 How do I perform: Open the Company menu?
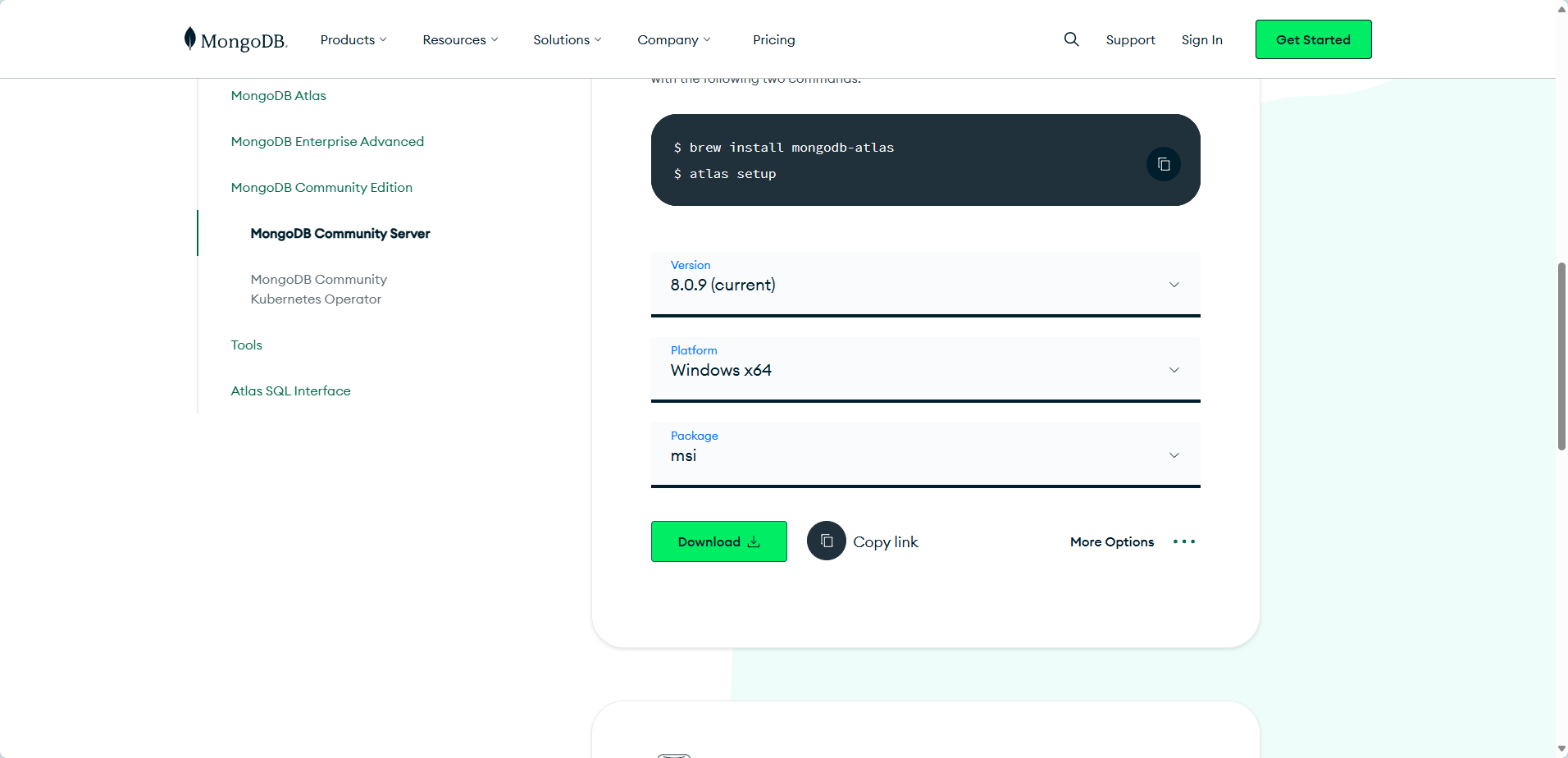tap(673, 39)
